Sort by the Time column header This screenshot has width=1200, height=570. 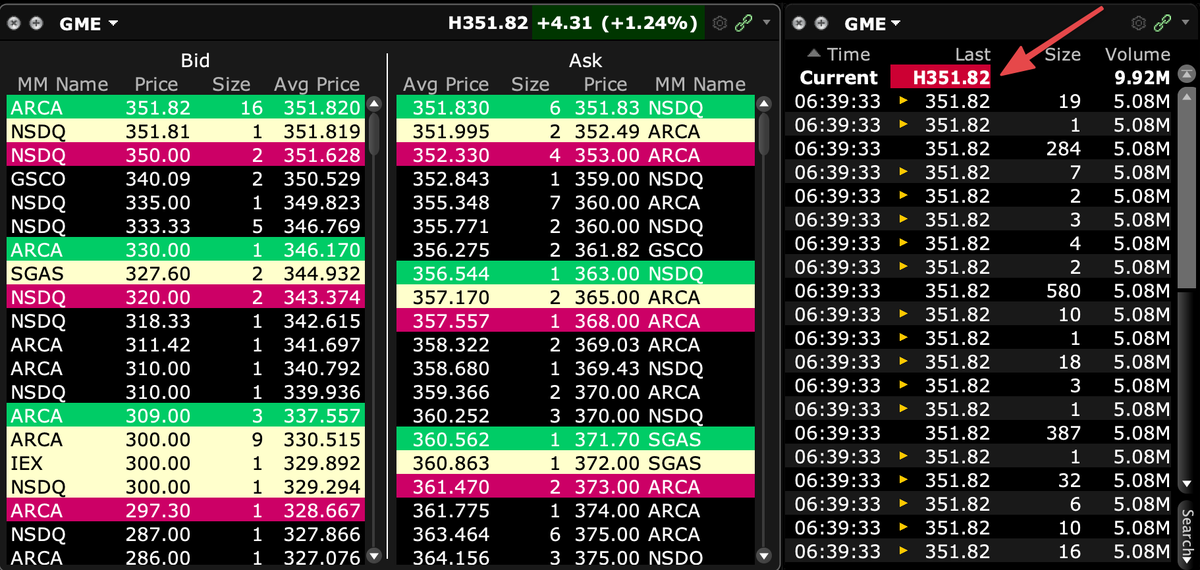click(837, 54)
